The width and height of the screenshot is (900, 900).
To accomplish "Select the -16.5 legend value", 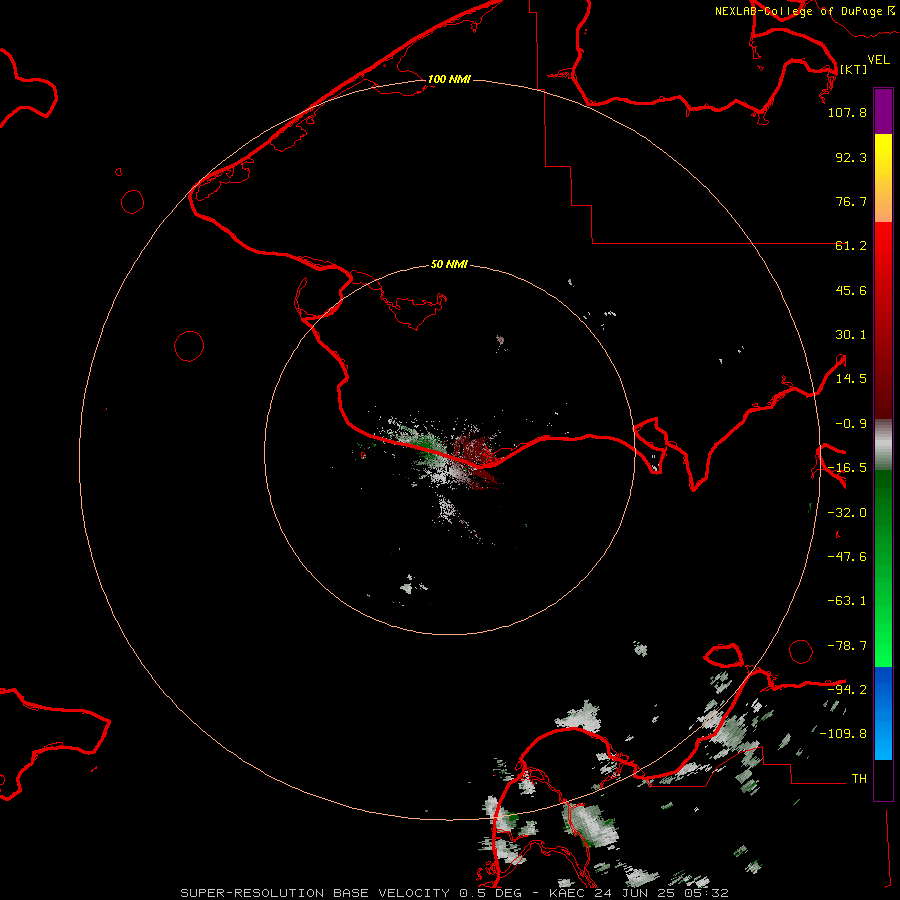I will click(847, 468).
